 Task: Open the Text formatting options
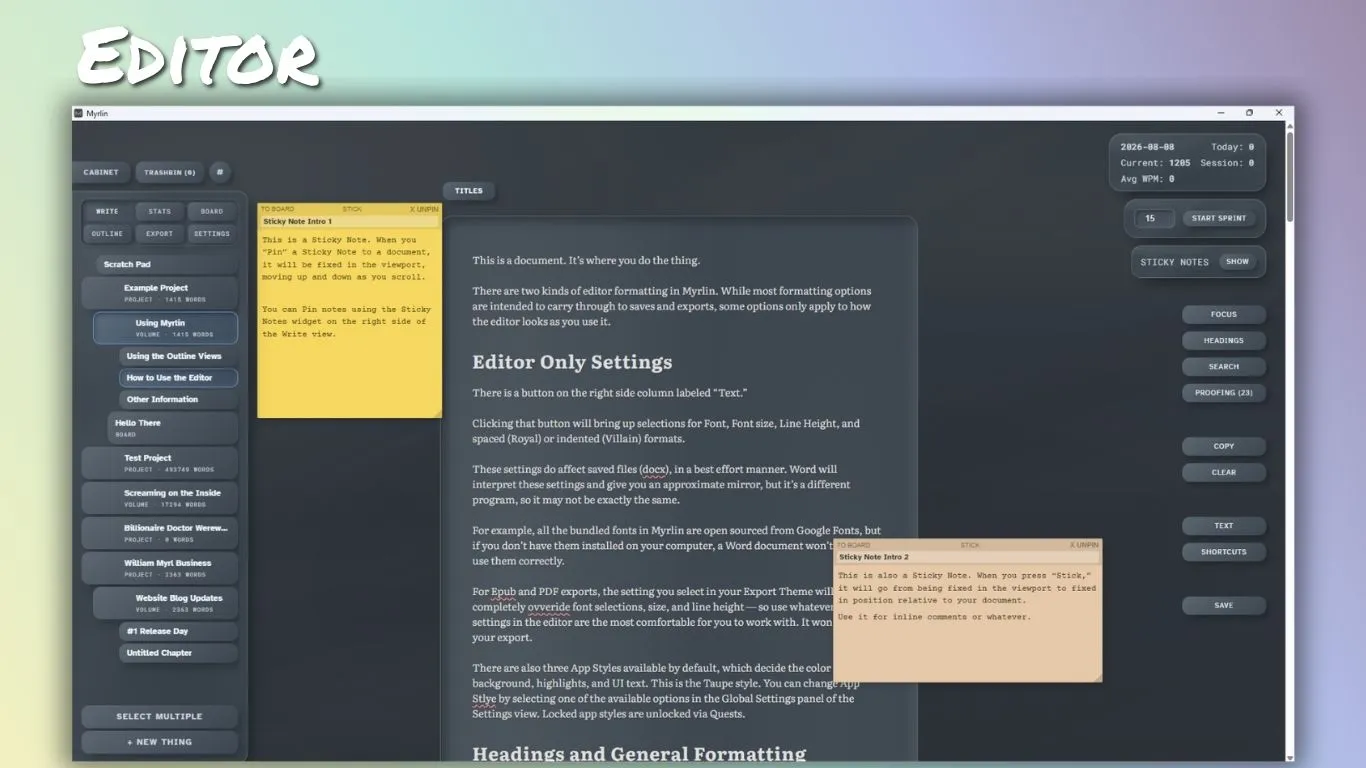tap(1224, 525)
